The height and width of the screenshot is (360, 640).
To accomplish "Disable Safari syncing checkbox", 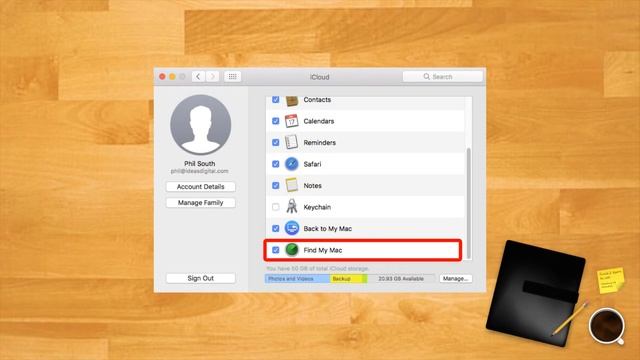I will click(276, 164).
